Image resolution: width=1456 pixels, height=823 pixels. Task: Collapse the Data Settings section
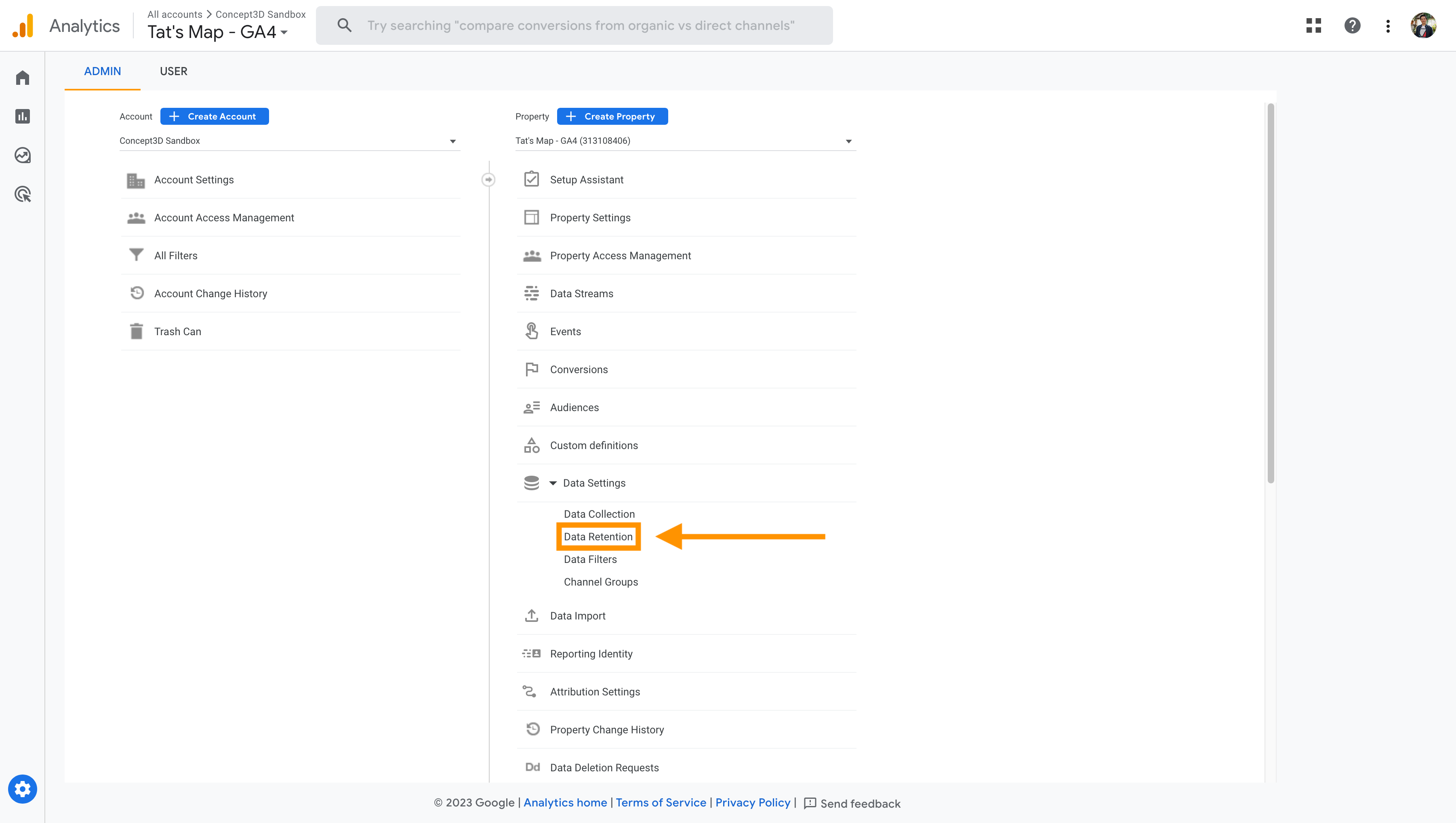553,483
